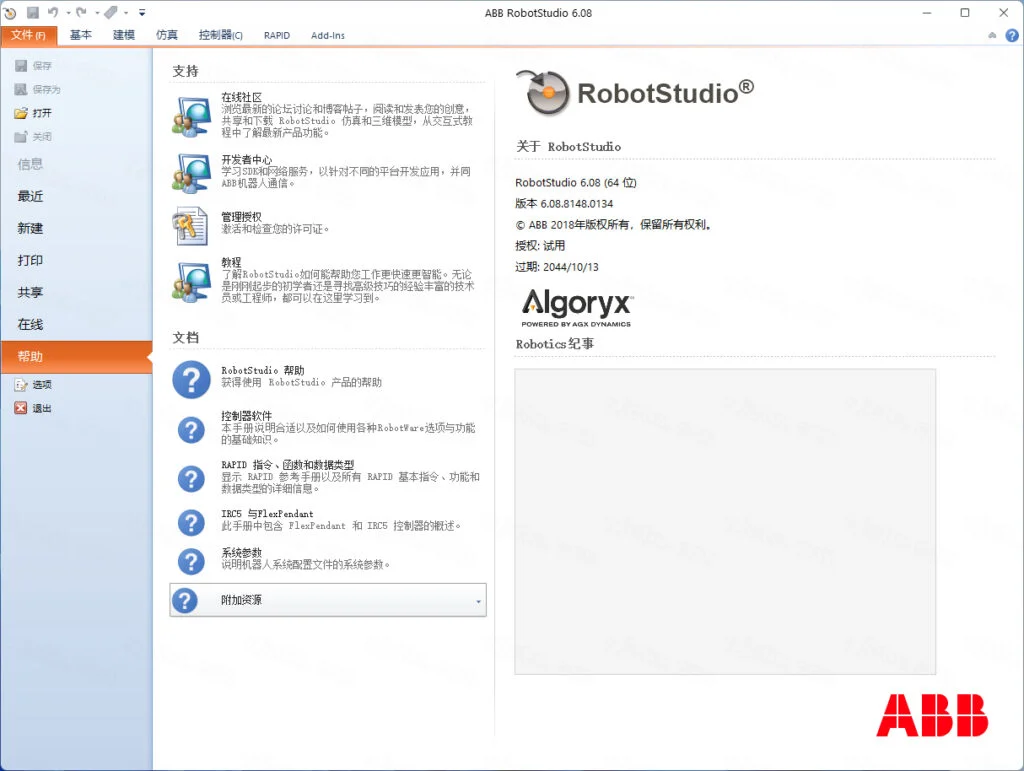Switch to the RAPID ribbon tab
The image size is (1024, 771).
click(277, 35)
